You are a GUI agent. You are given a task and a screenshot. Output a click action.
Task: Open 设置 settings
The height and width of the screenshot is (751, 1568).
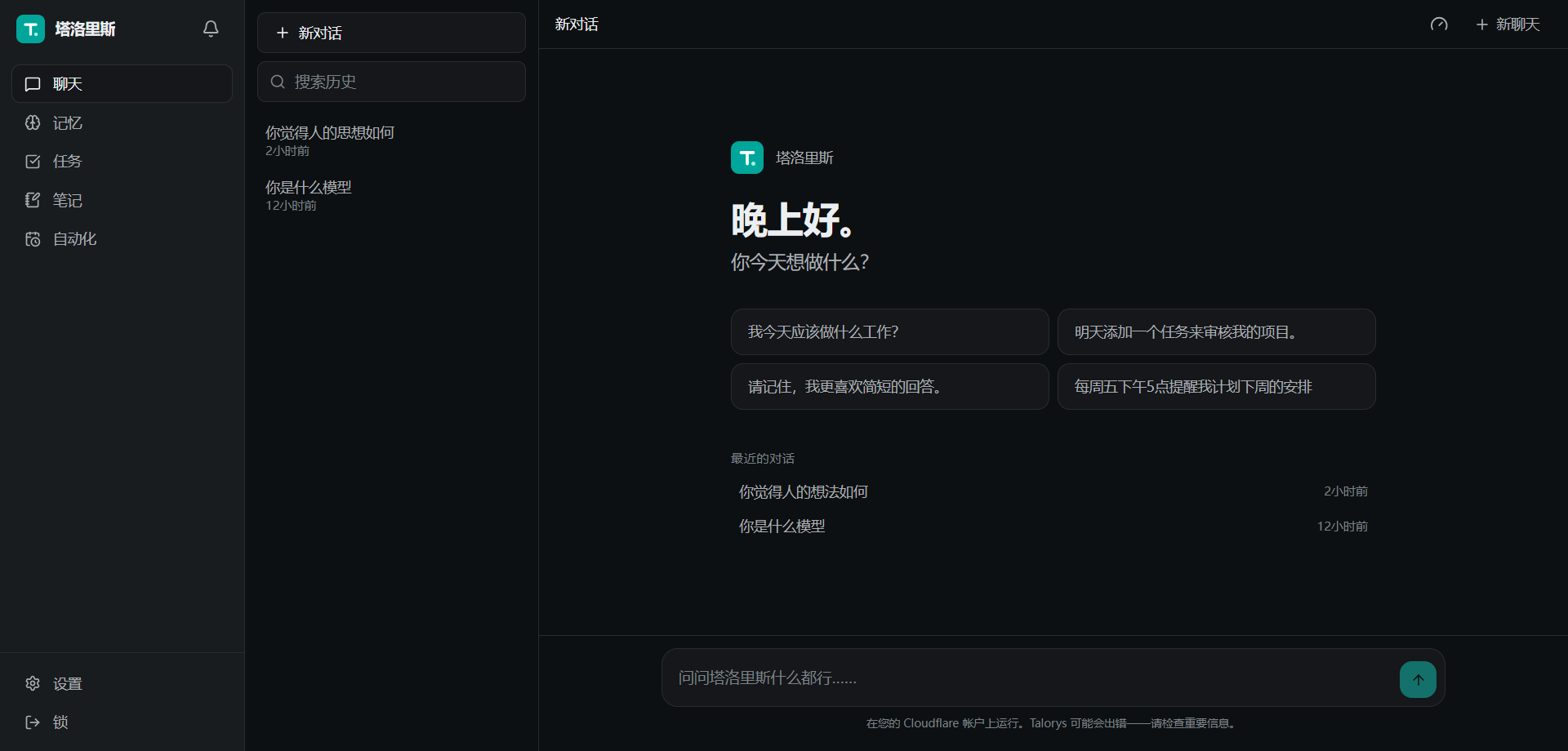(122, 683)
